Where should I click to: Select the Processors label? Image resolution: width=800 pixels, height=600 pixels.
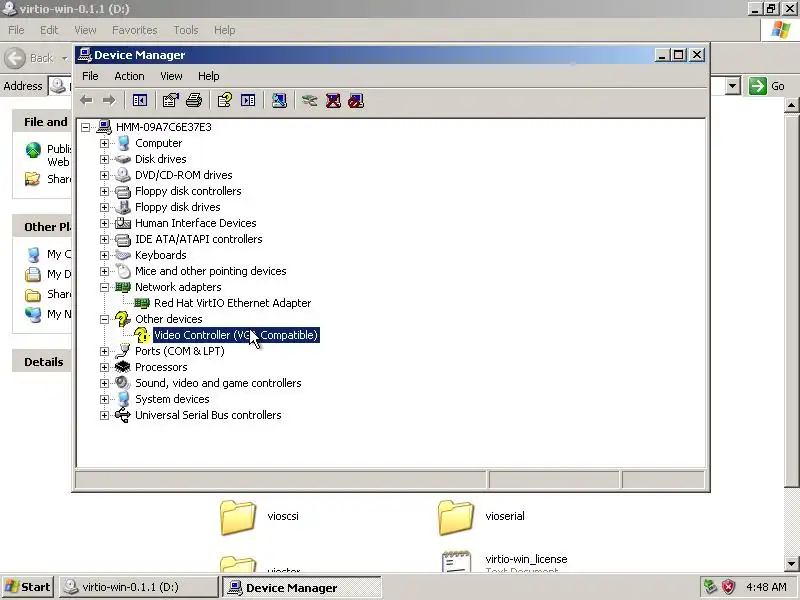coord(161,367)
